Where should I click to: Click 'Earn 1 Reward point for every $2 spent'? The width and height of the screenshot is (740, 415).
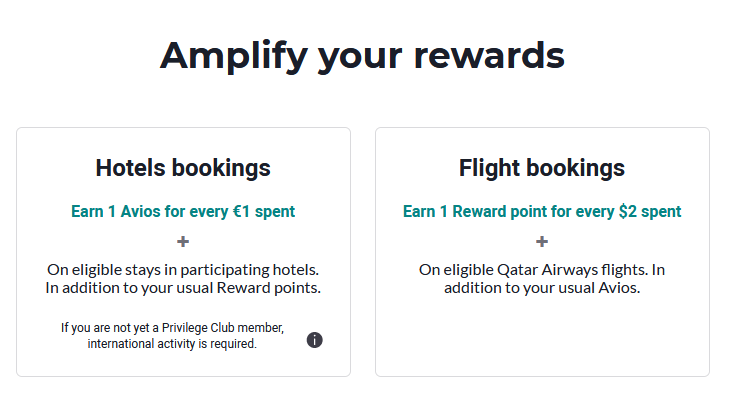click(542, 212)
